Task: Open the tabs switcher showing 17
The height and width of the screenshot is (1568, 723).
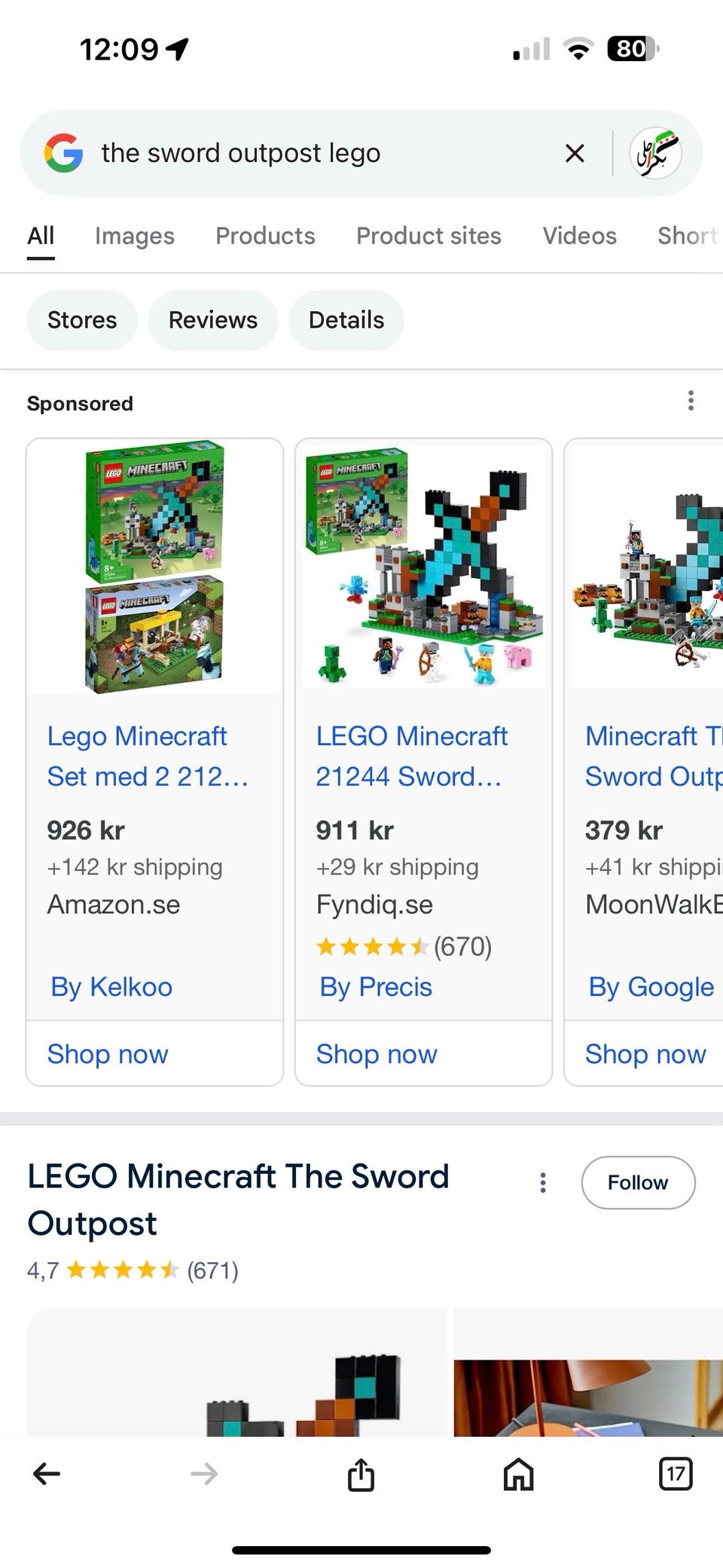Action: [676, 1474]
